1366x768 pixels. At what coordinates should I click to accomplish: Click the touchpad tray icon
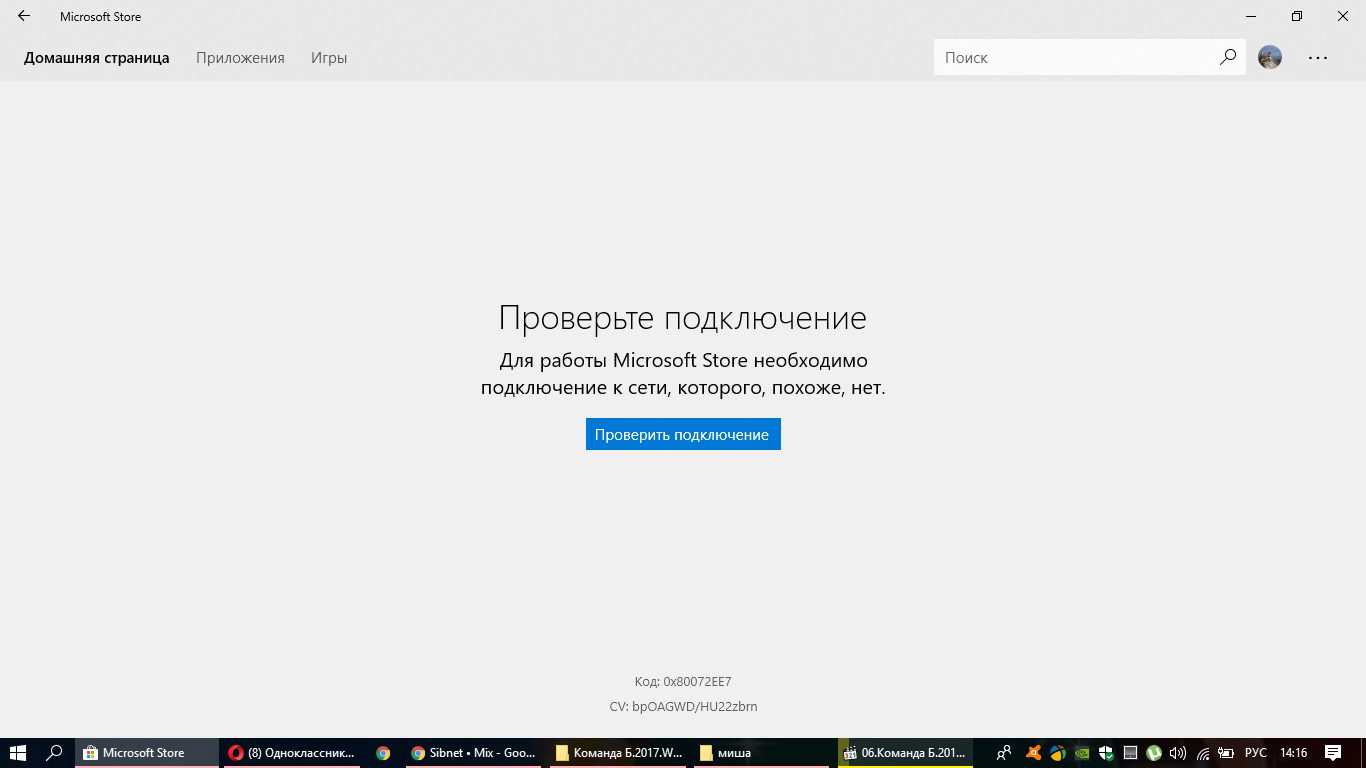pyautogui.click(x=1130, y=752)
